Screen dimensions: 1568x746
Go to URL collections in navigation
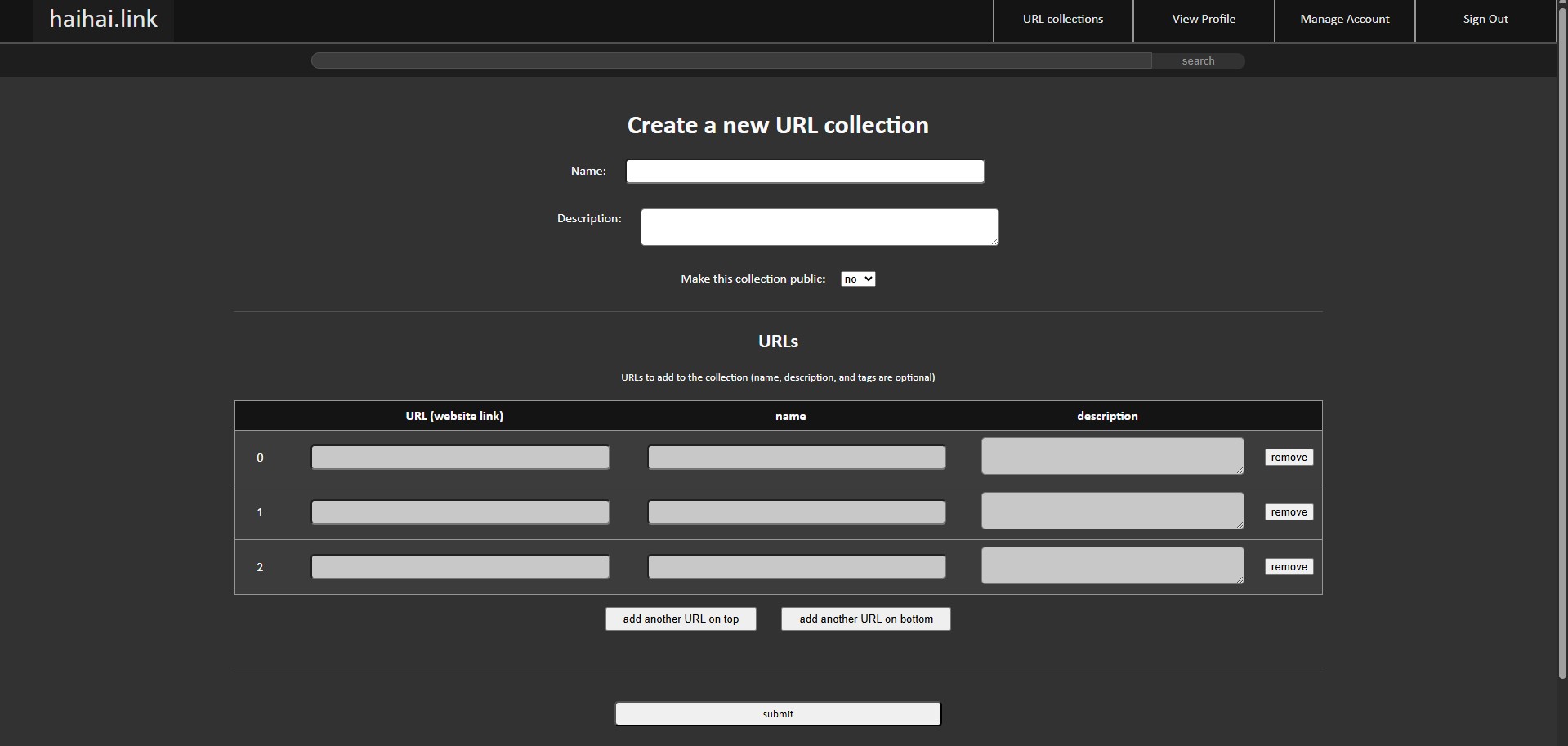click(1062, 20)
